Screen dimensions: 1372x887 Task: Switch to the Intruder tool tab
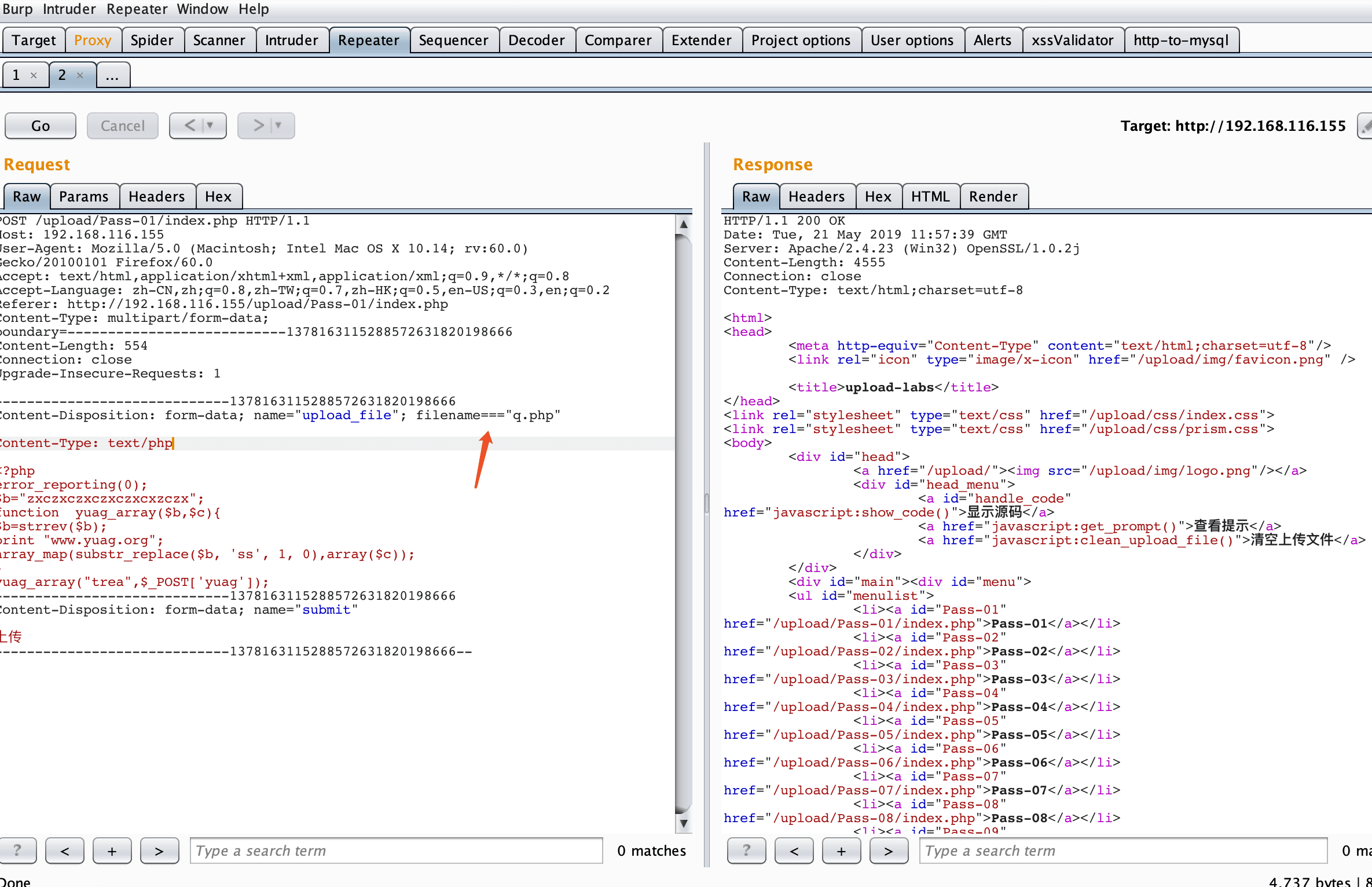click(x=292, y=40)
